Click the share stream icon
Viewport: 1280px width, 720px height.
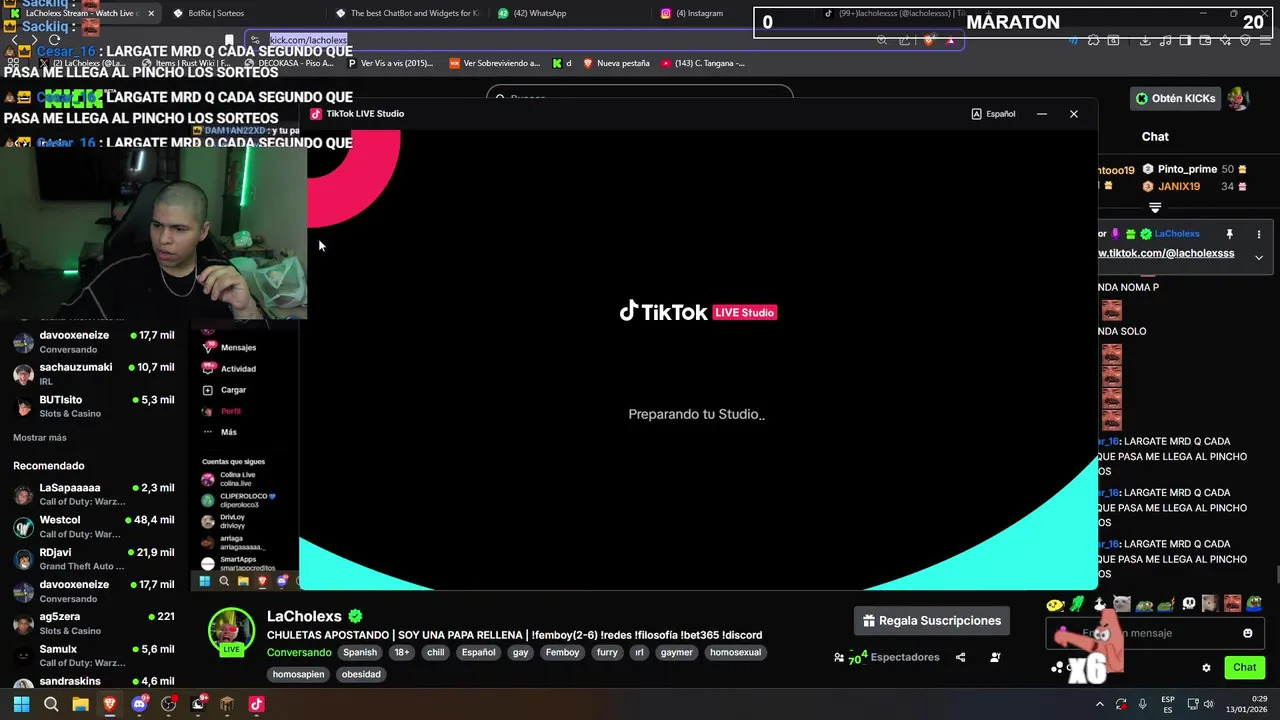pyautogui.click(x=960, y=657)
